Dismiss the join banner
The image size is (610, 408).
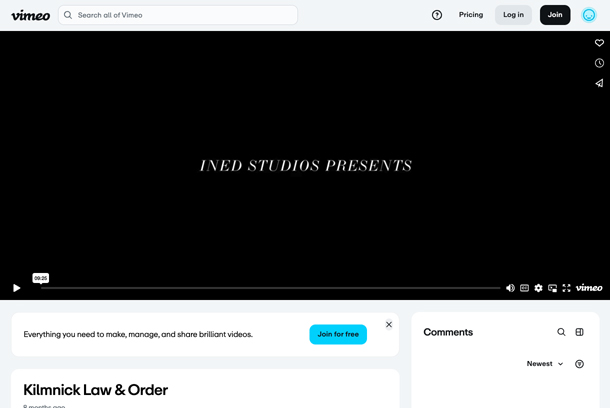coord(389,324)
